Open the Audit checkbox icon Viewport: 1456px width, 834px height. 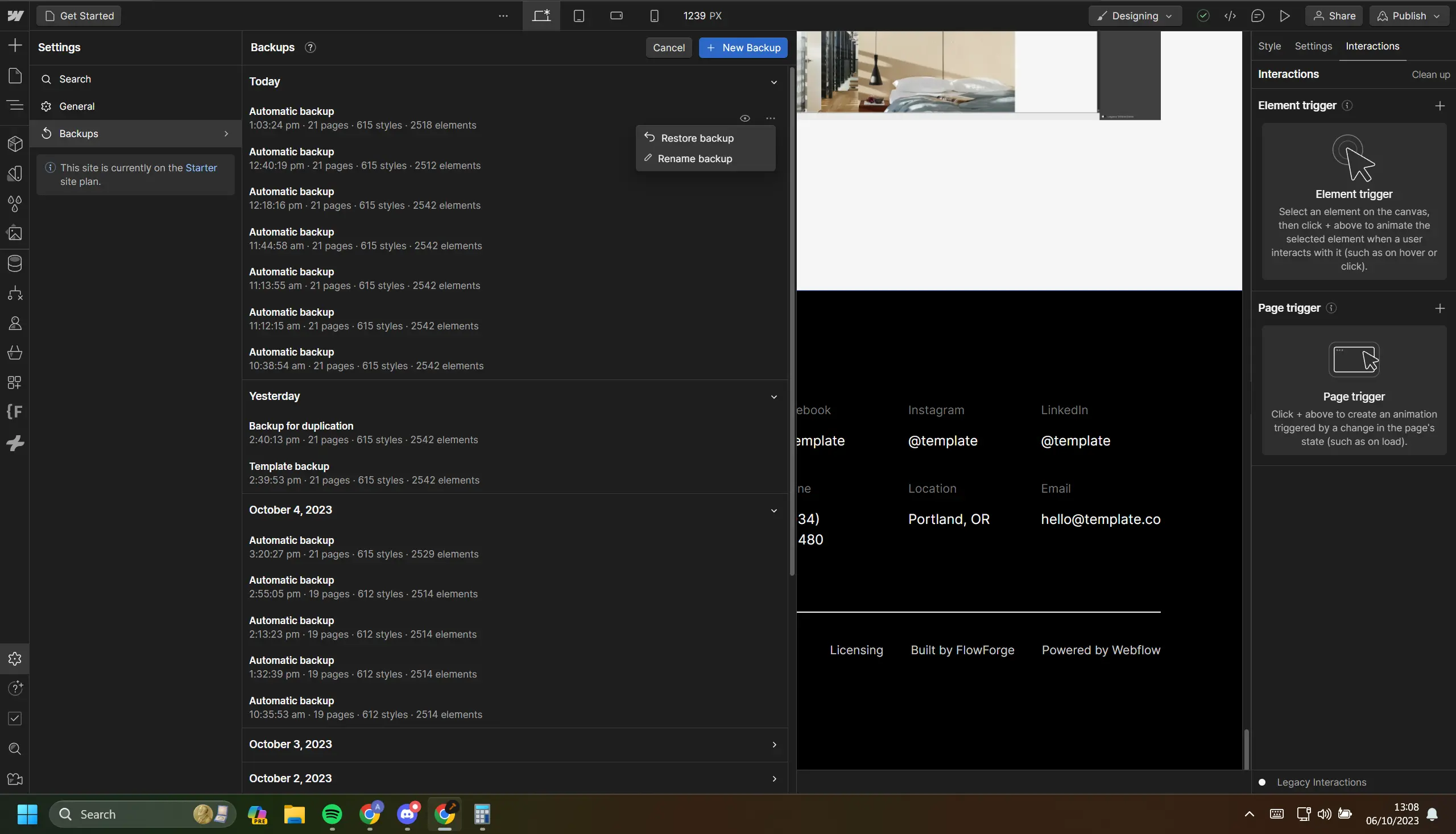coord(15,719)
